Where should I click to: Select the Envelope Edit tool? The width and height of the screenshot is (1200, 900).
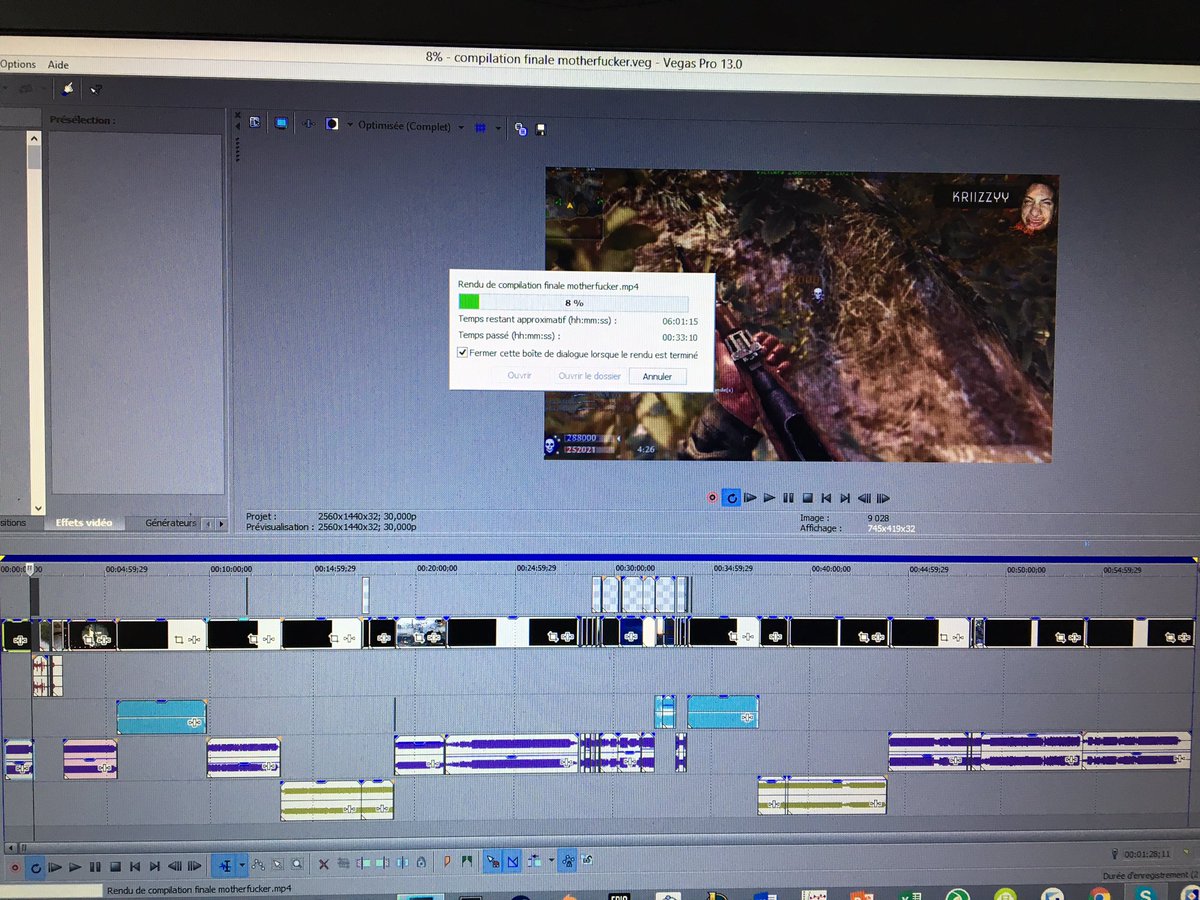pyautogui.click(x=258, y=865)
